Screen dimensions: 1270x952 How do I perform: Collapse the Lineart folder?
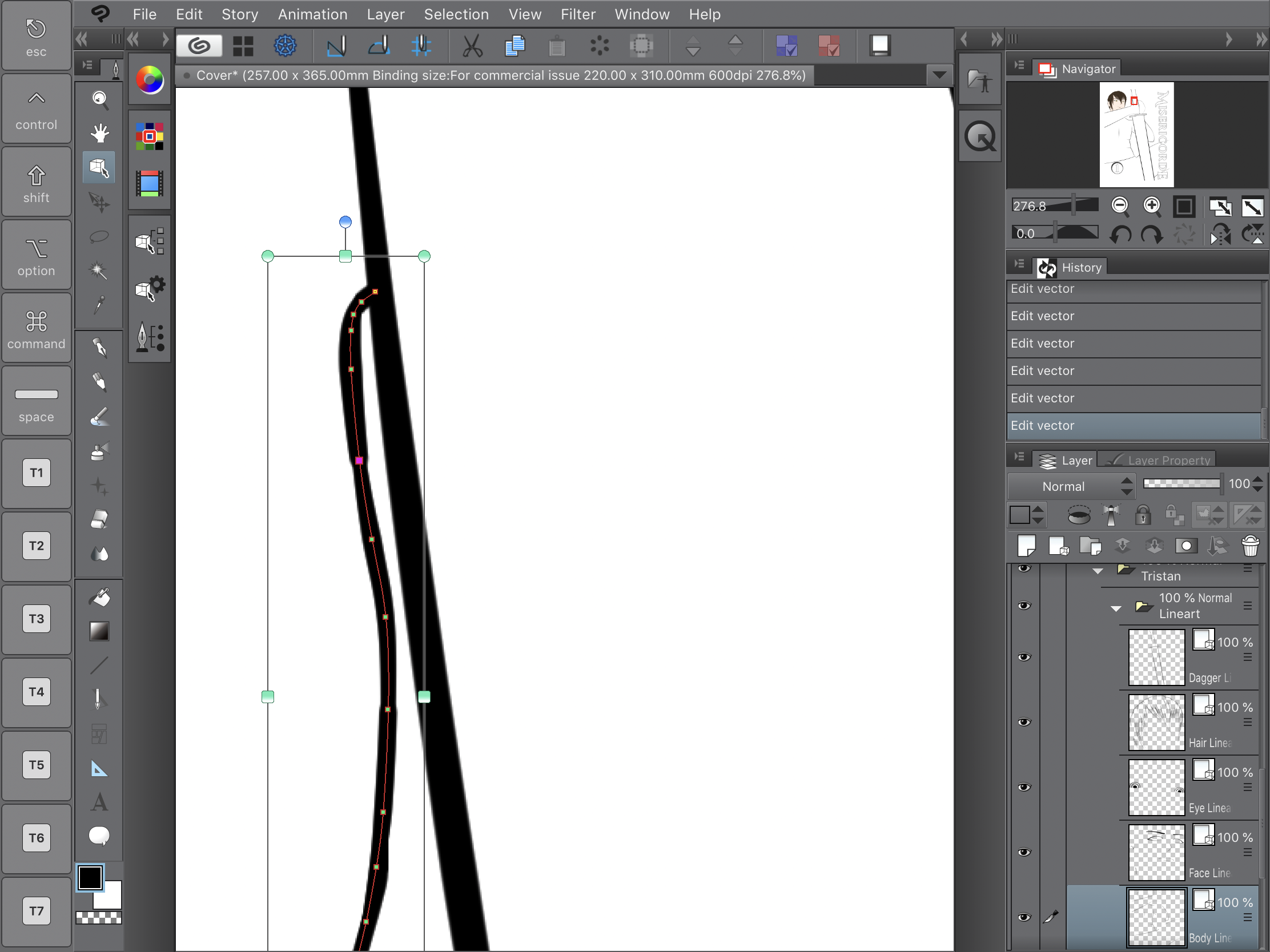[1116, 608]
